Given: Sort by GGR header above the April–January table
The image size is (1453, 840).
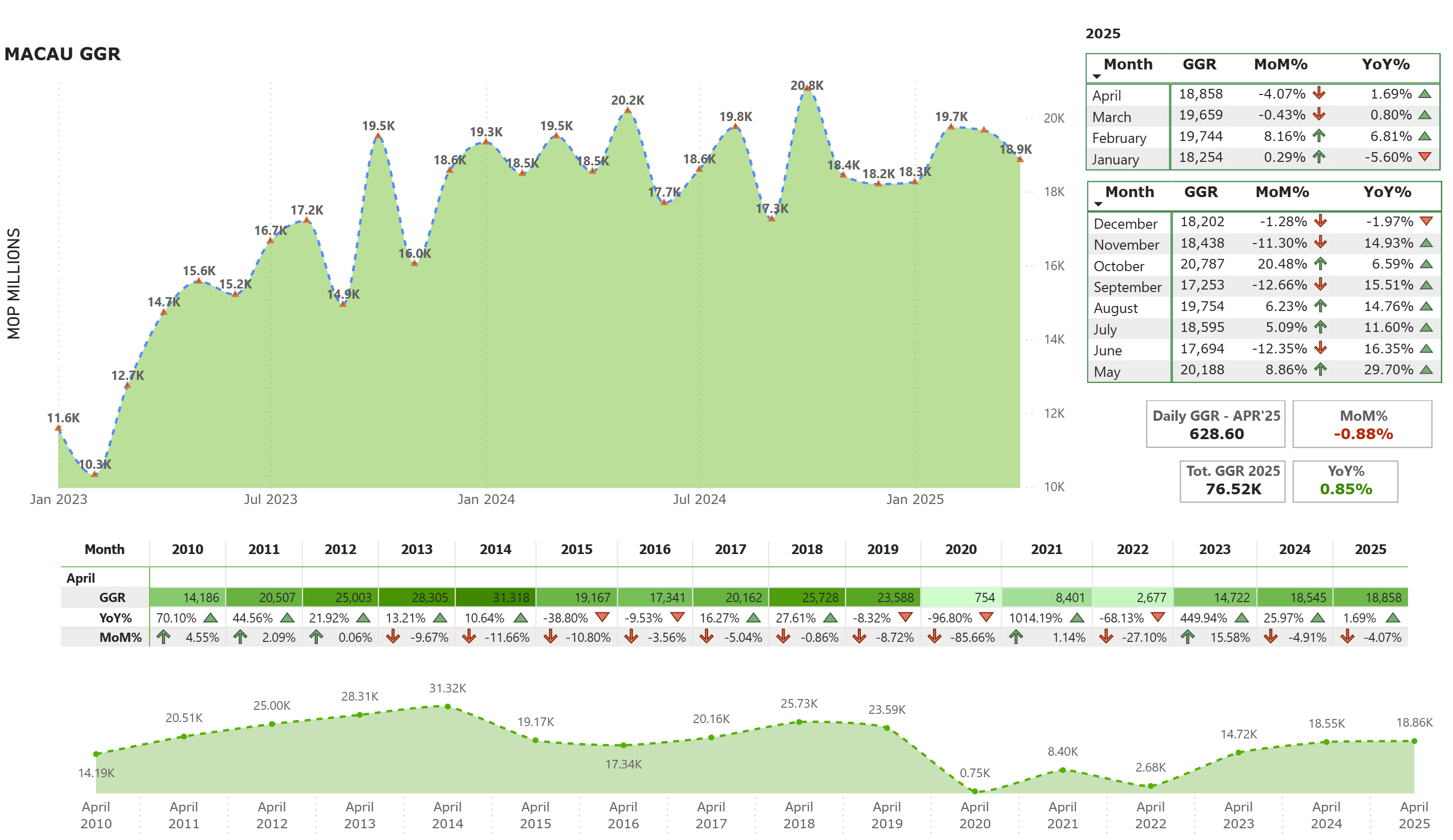Looking at the screenshot, I should click(1199, 64).
